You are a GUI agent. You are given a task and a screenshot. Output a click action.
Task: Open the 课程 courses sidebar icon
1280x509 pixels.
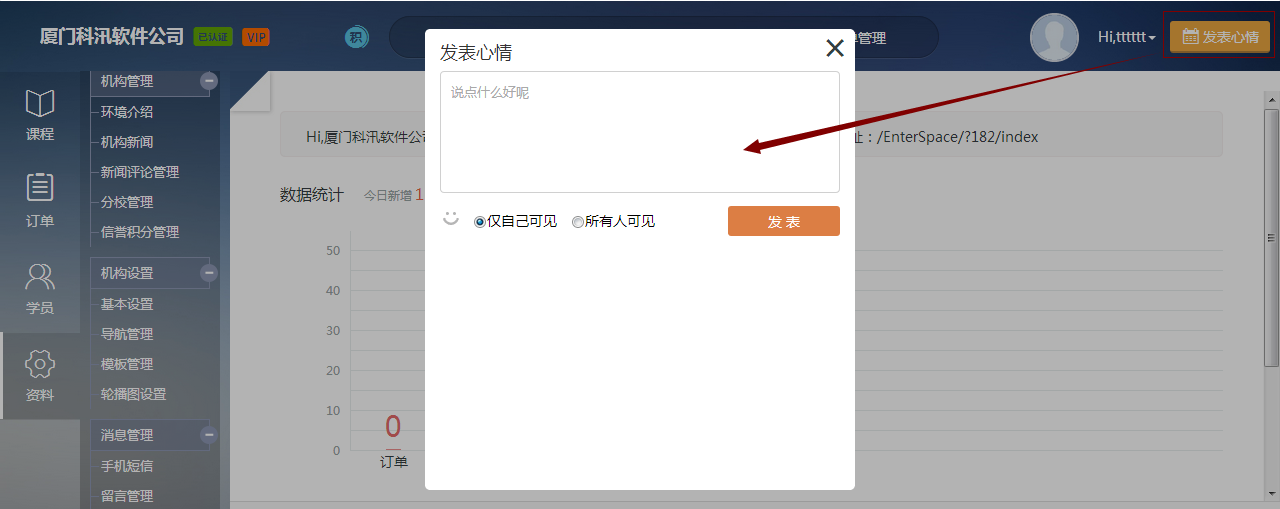pyautogui.click(x=40, y=115)
